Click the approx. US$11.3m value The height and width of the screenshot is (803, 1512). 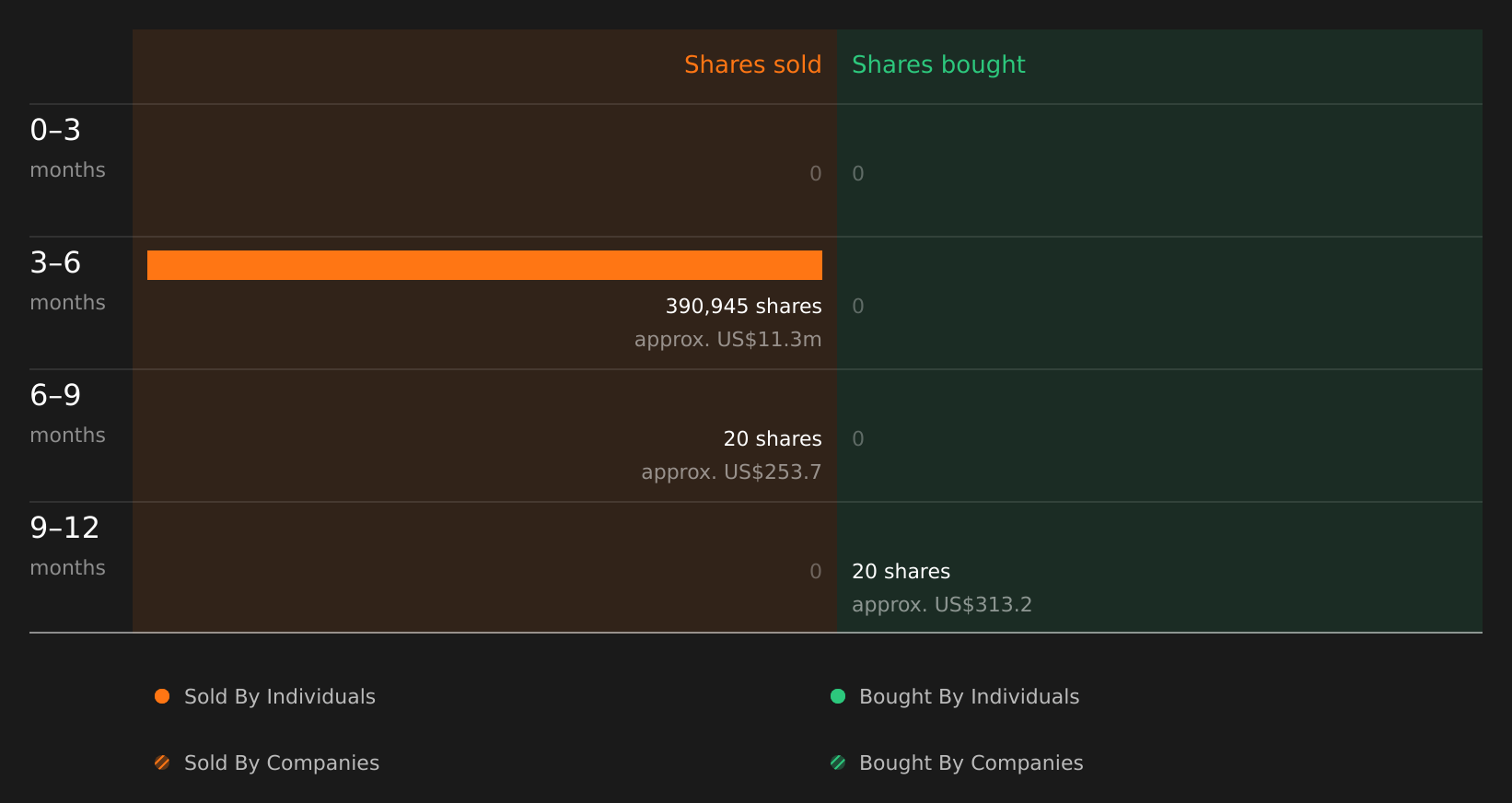tap(727, 340)
